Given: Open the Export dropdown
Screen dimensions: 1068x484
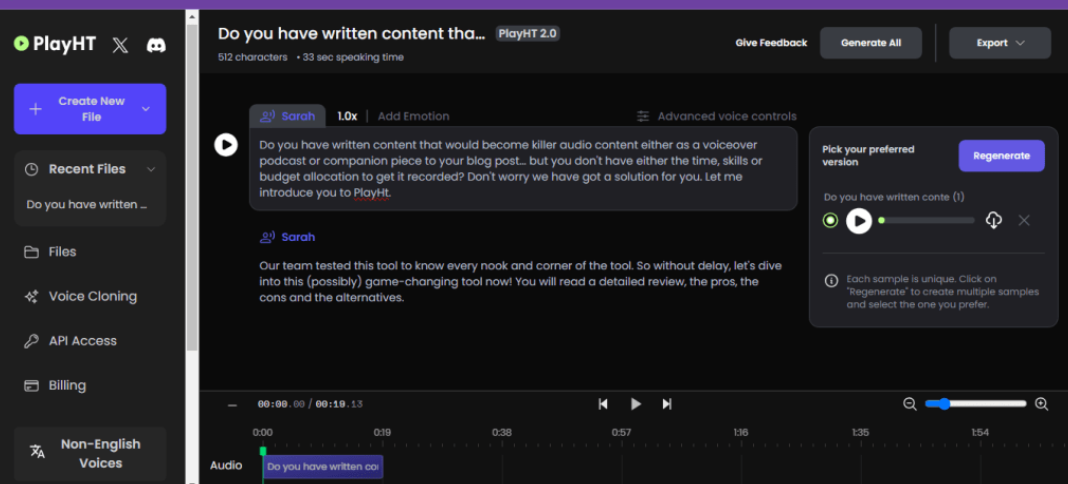Looking at the screenshot, I should point(1000,43).
